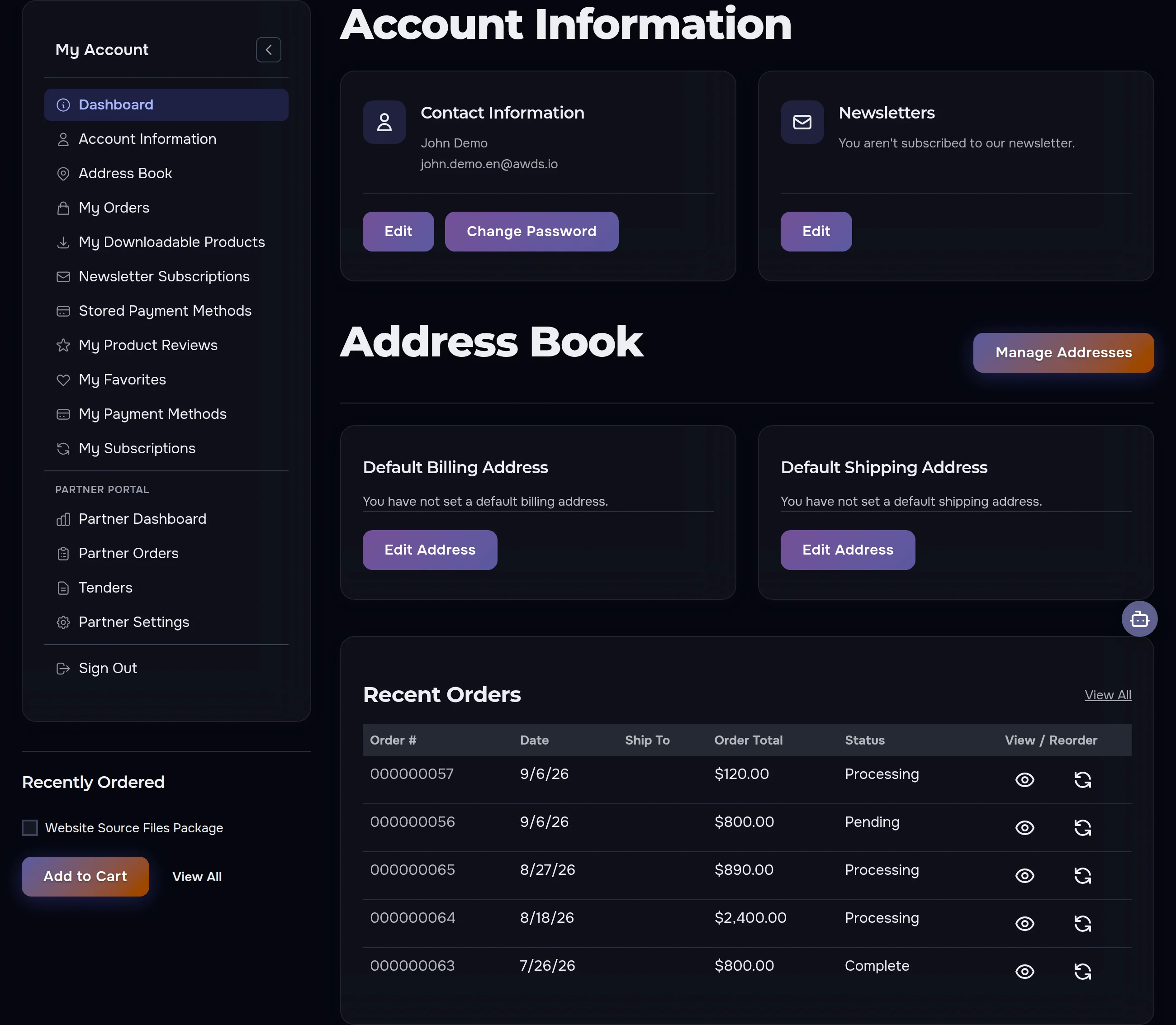
Task: Click the Status column header
Action: click(864, 740)
